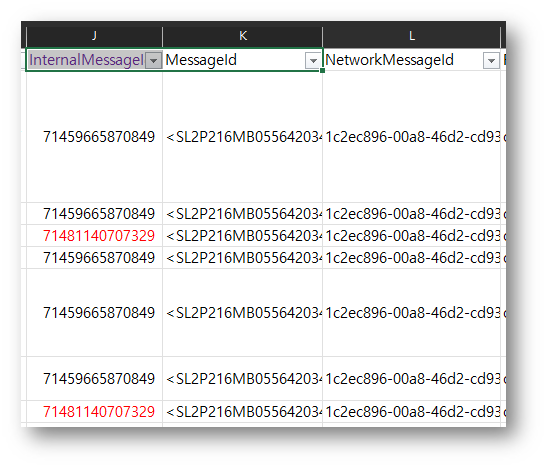Viewport: 548px width, 469px height.
Task: Open the MessageId column filter dropdown
Action: tap(313, 61)
